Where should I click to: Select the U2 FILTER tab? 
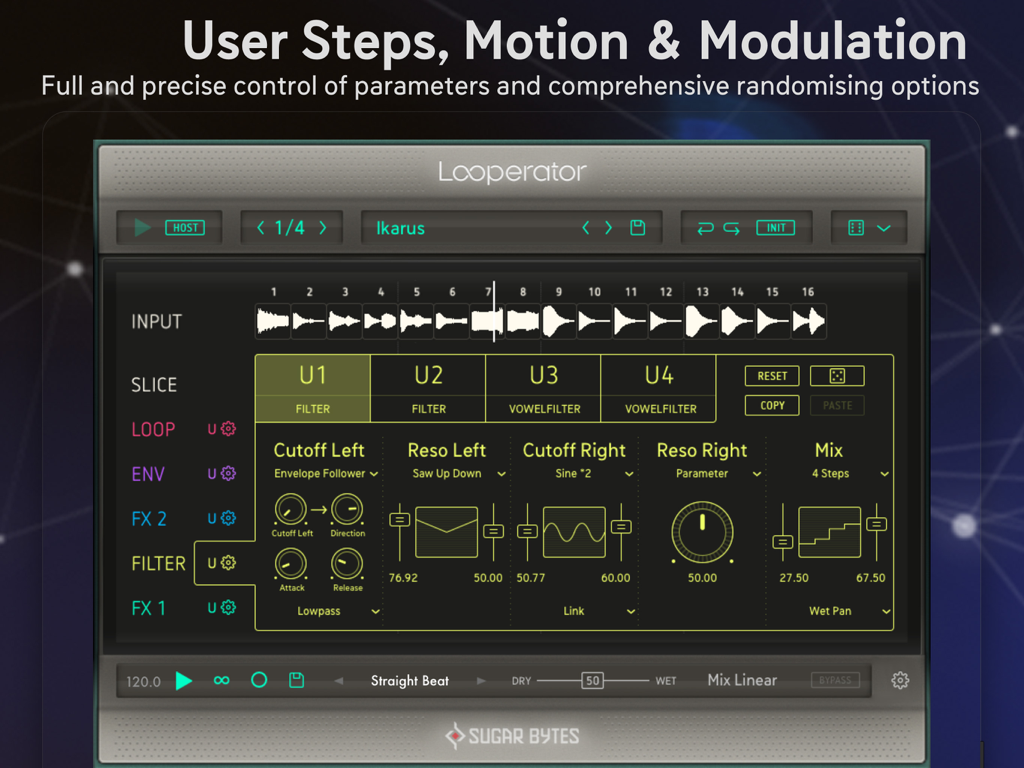(x=428, y=389)
